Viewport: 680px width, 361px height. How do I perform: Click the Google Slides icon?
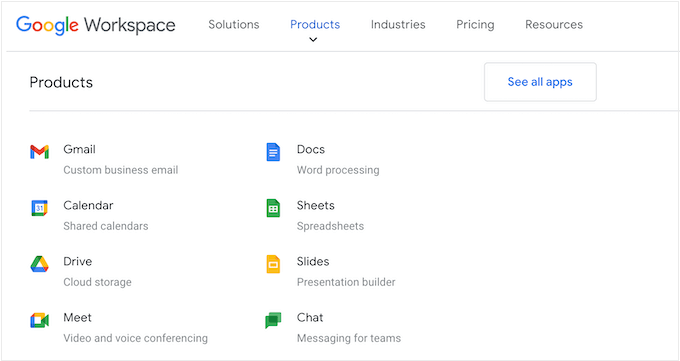click(273, 264)
